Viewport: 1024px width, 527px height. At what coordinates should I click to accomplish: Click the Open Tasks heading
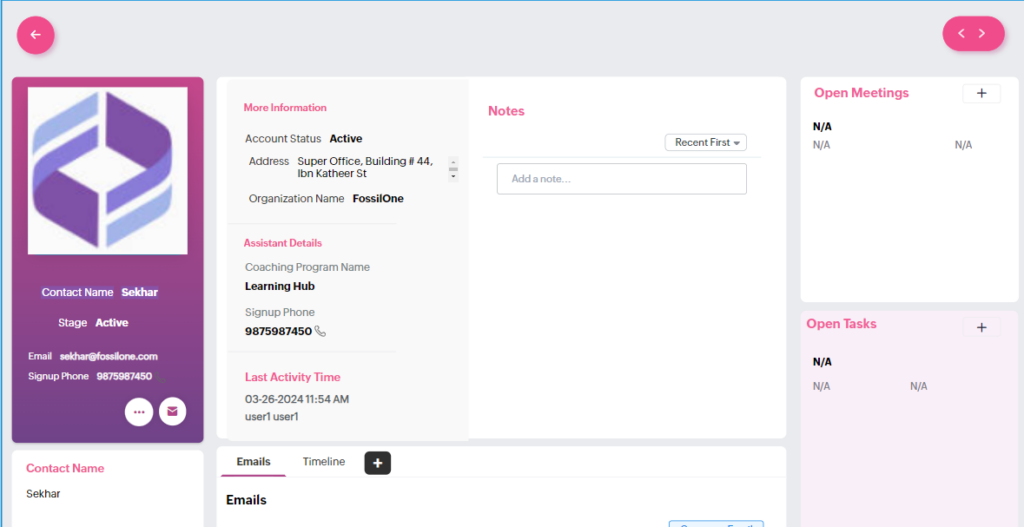[841, 323]
